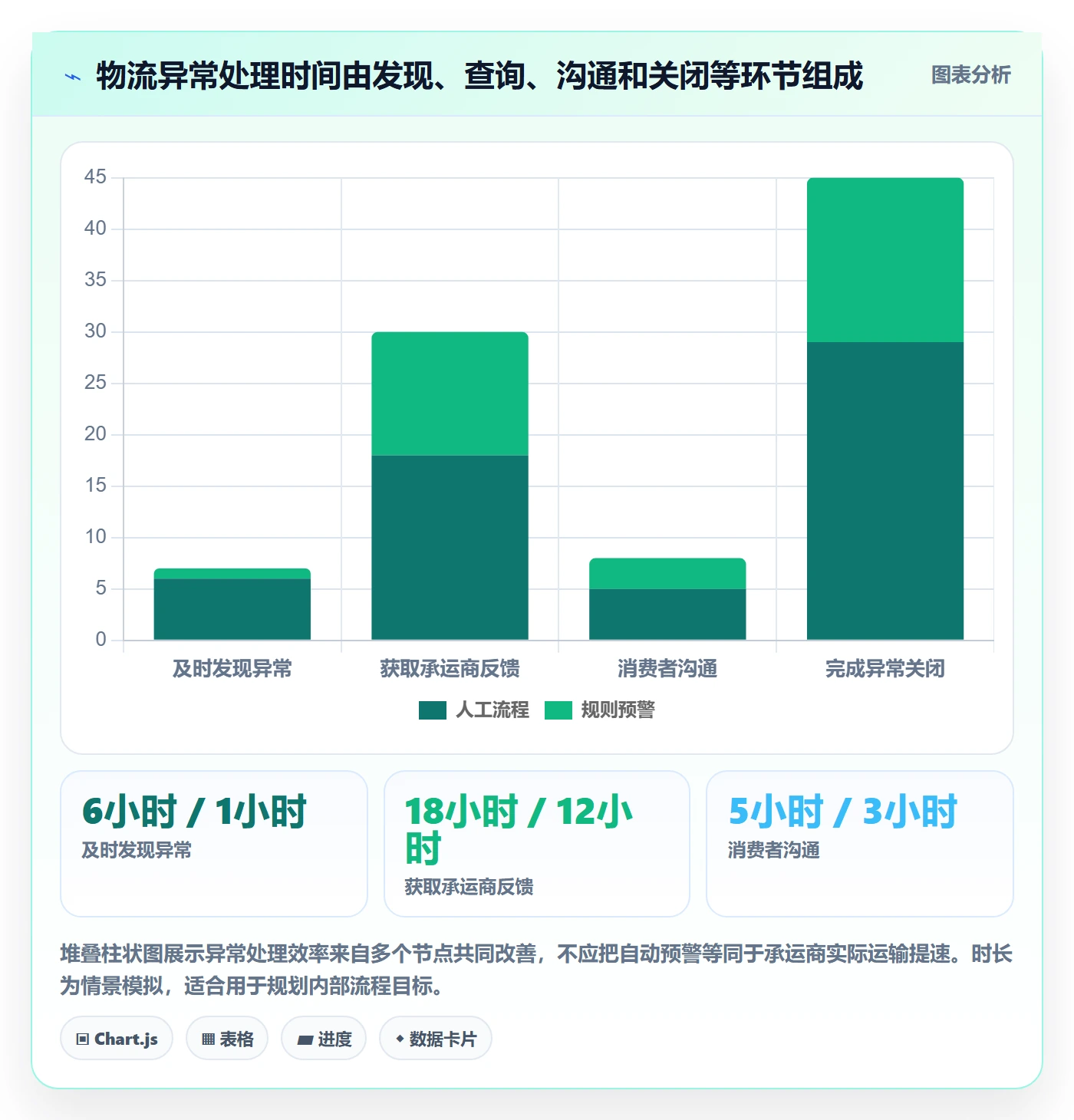
Task: Toggle the 人工流程 legend color swatch
Action: point(433,710)
